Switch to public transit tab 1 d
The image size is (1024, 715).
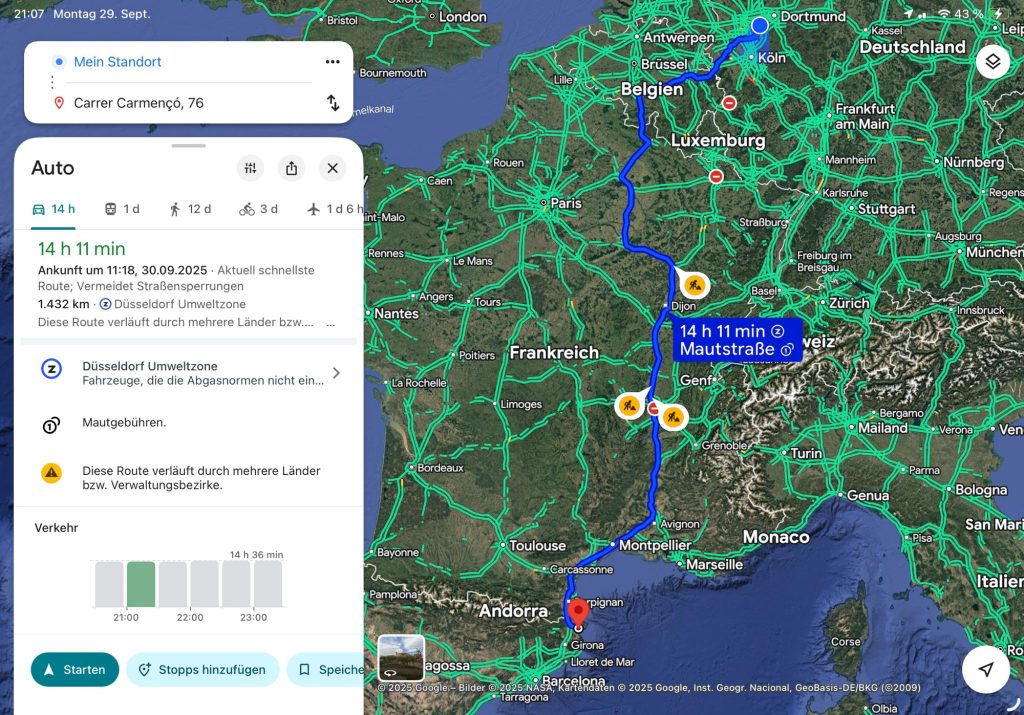pyautogui.click(x=122, y=209)
